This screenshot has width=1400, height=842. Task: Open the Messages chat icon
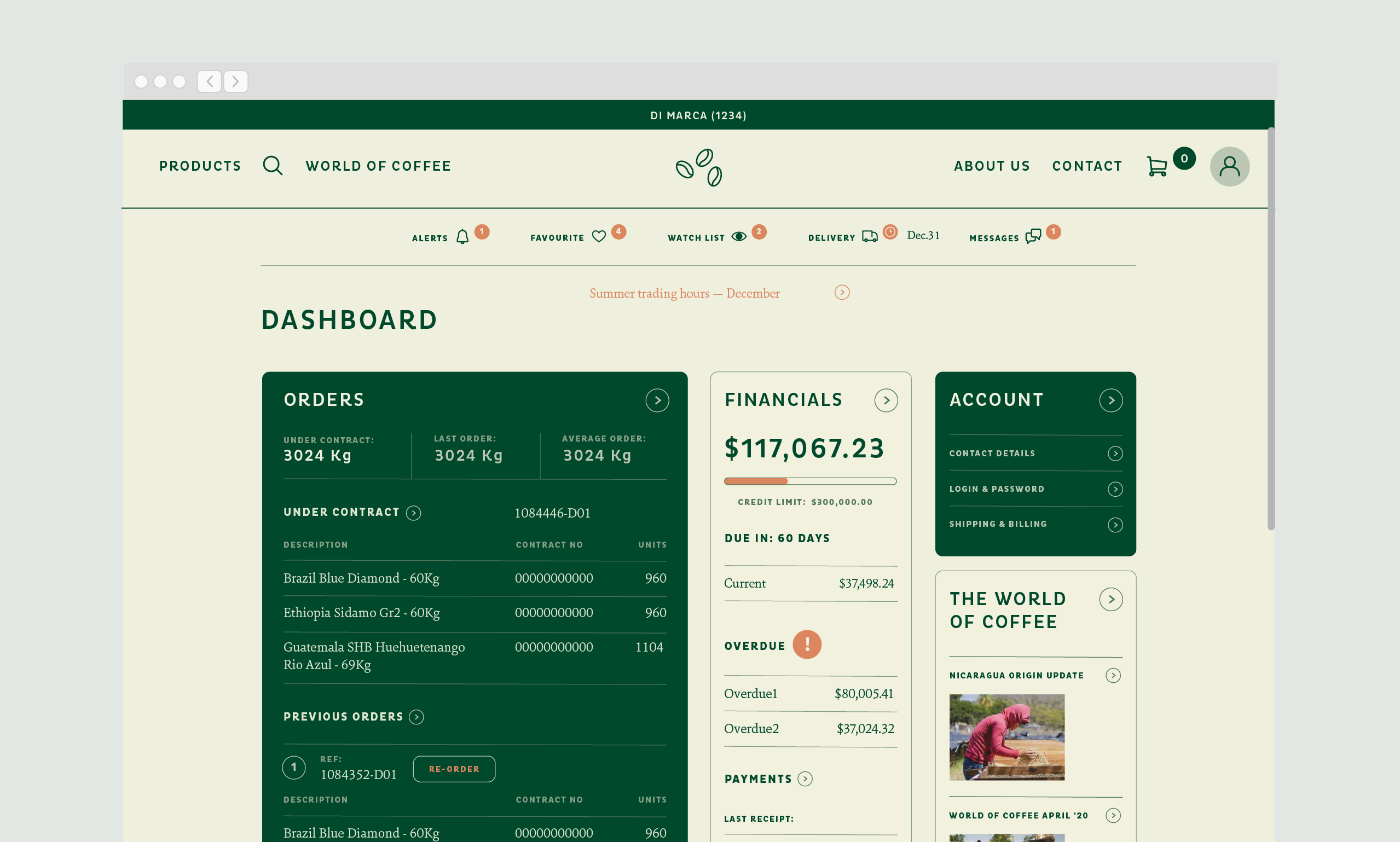(1033, 236)
